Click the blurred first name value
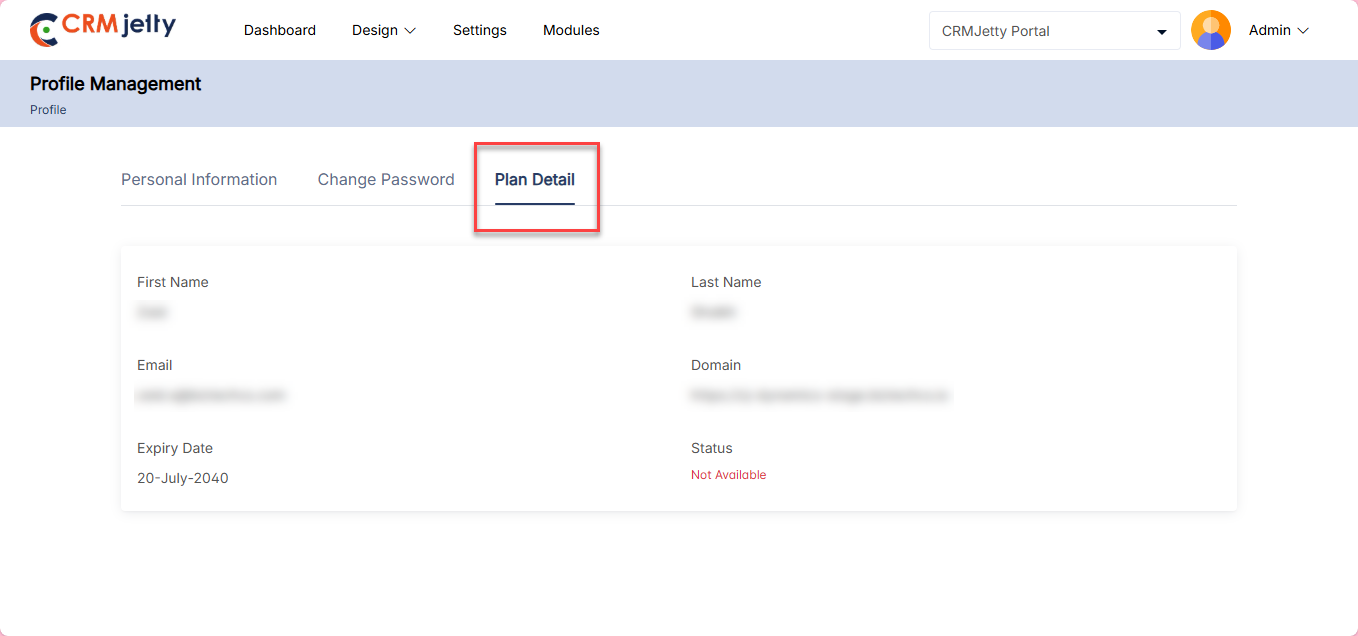The image size is (1358, 636). pos(152,313)
